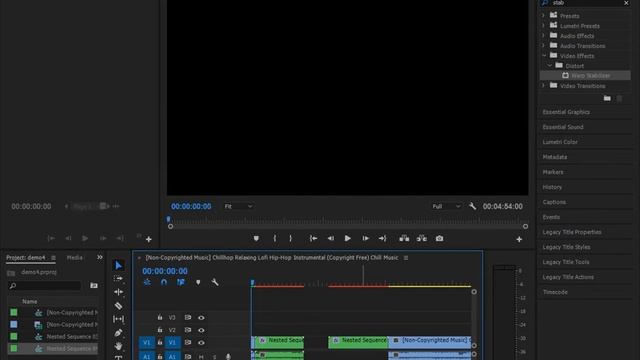Click the Mark In button in Program Monitor
The width and height of the screenshot is (640, 360).
tap(275, 238)
